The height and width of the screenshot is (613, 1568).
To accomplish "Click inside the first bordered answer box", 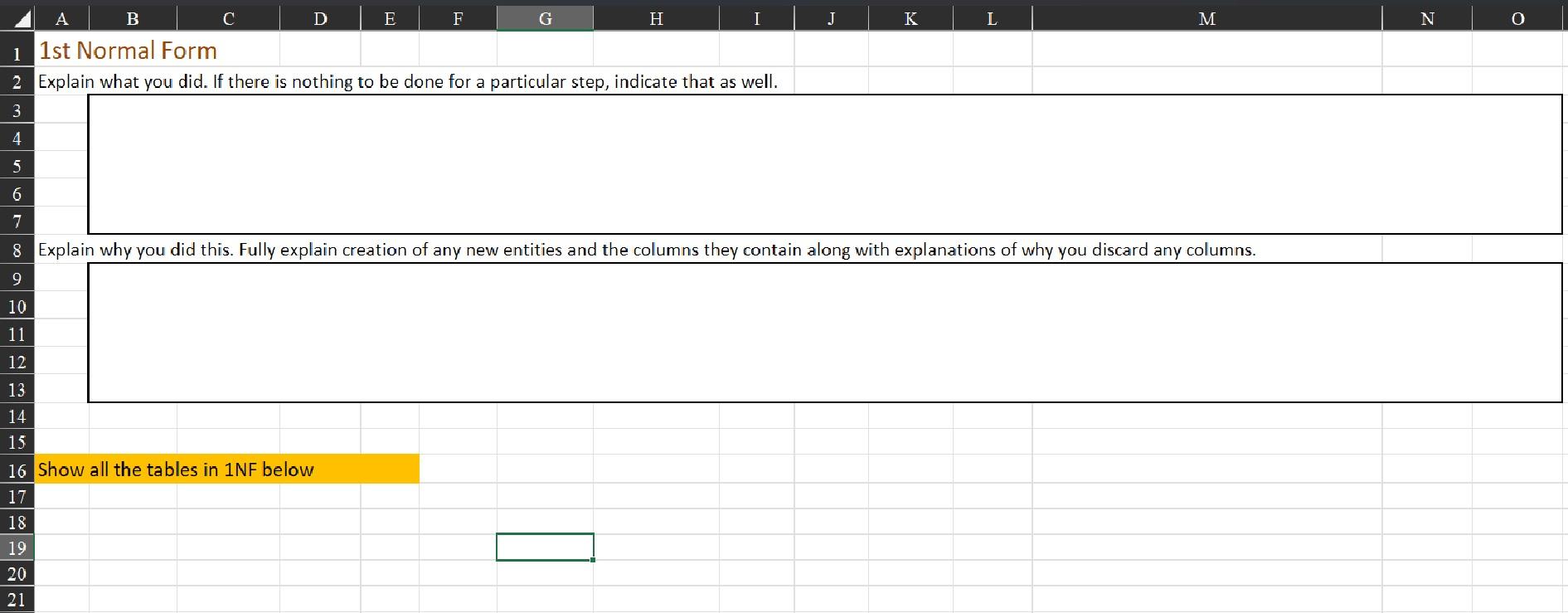I will click(x=824, y=164).
